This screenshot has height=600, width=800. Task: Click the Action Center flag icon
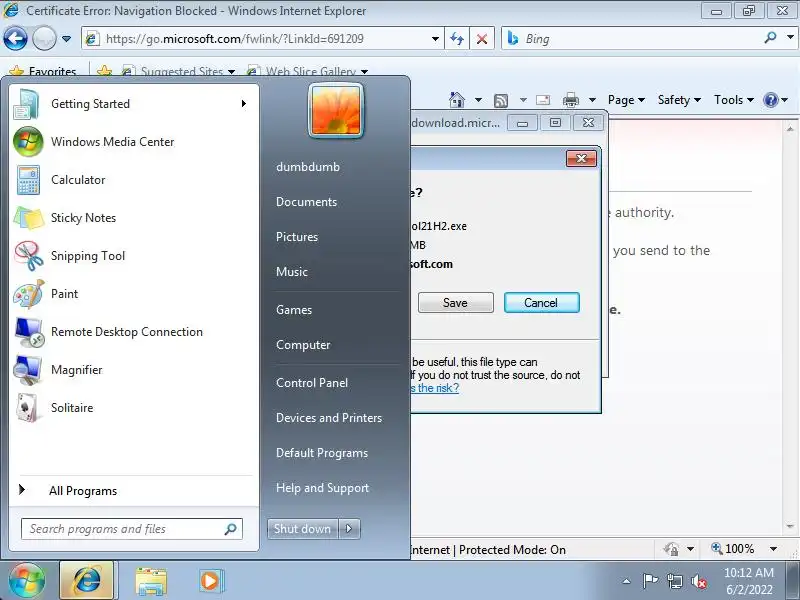650,581
